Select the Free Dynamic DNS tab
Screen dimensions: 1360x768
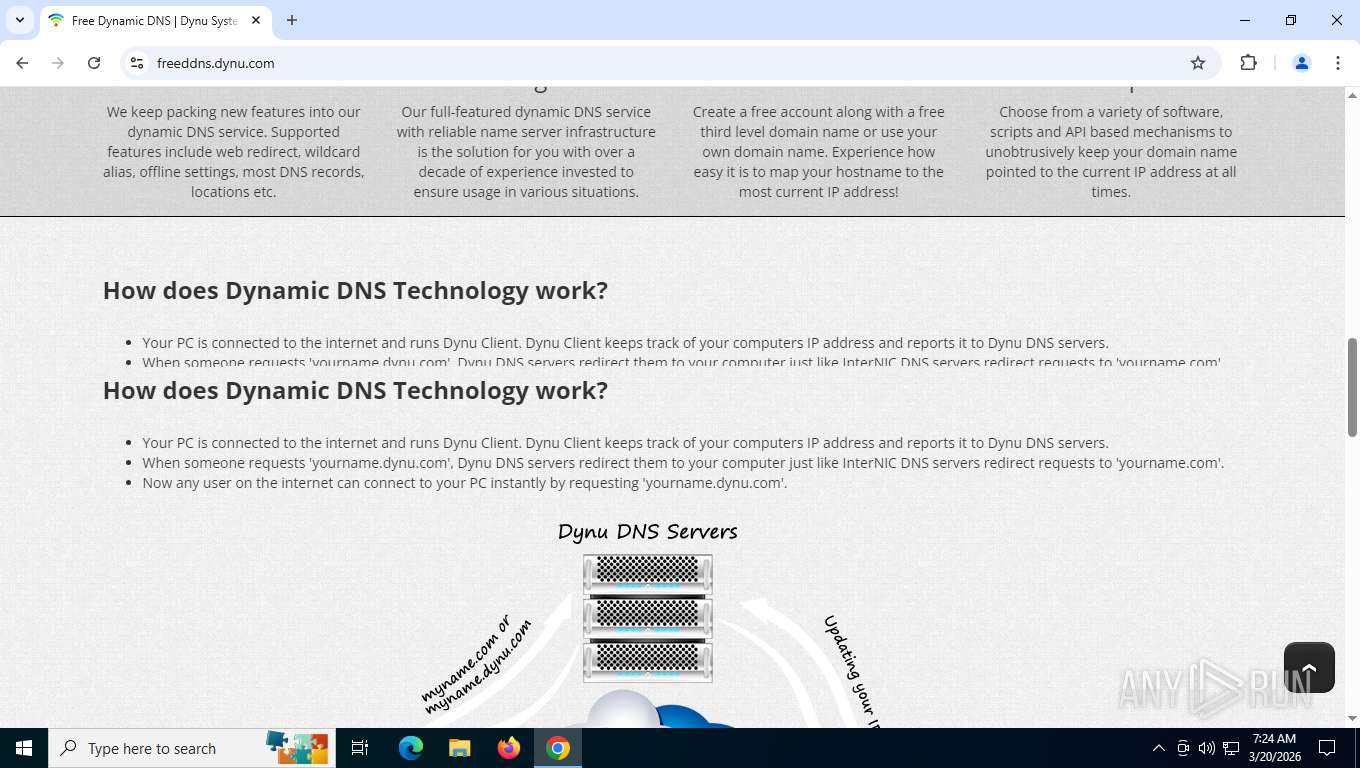tap(154, 20)
